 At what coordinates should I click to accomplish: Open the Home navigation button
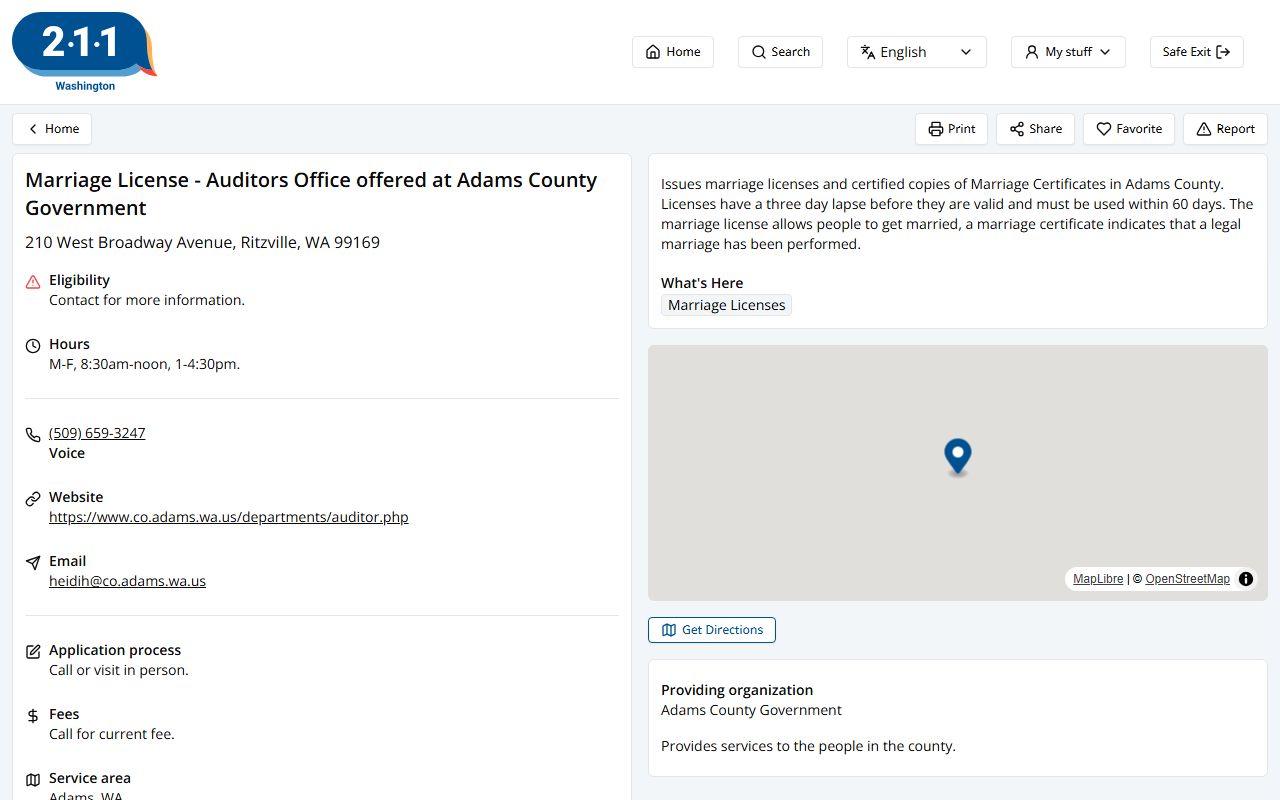pyautogui.click(x=673, y=52)
